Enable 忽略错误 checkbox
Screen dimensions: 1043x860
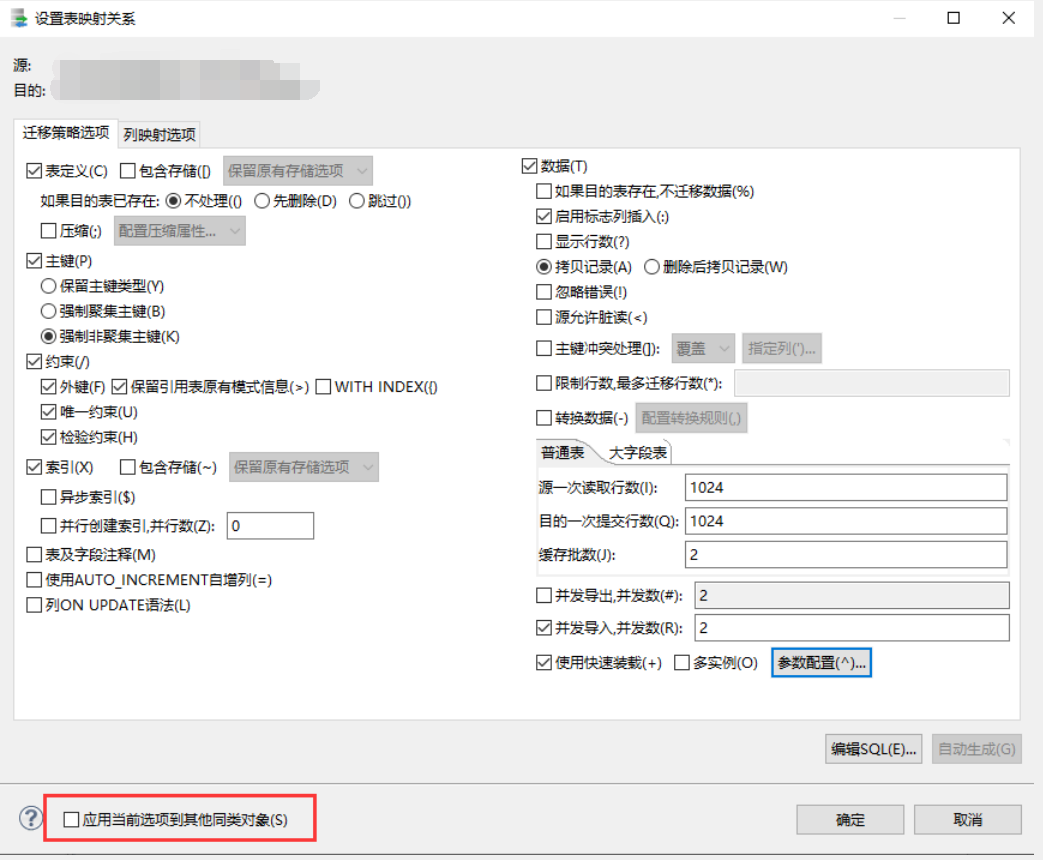544,292
